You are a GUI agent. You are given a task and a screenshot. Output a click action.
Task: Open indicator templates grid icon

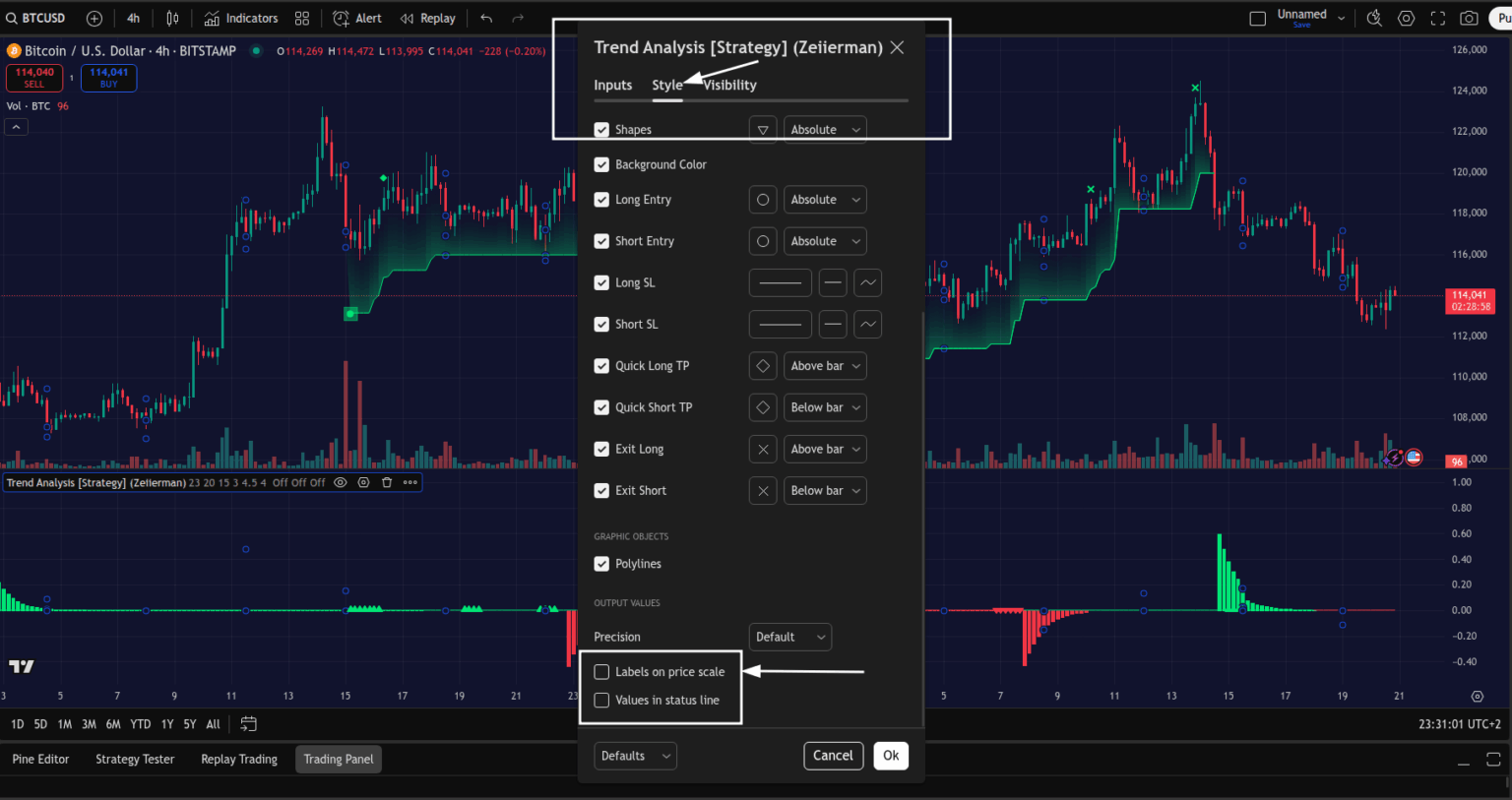point(302,18)
